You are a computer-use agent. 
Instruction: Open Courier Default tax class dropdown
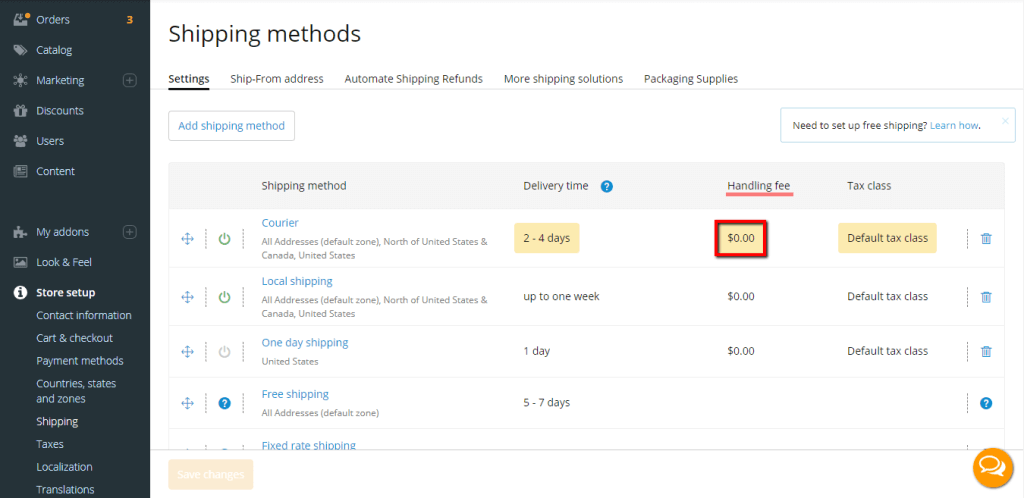point(888,238)
